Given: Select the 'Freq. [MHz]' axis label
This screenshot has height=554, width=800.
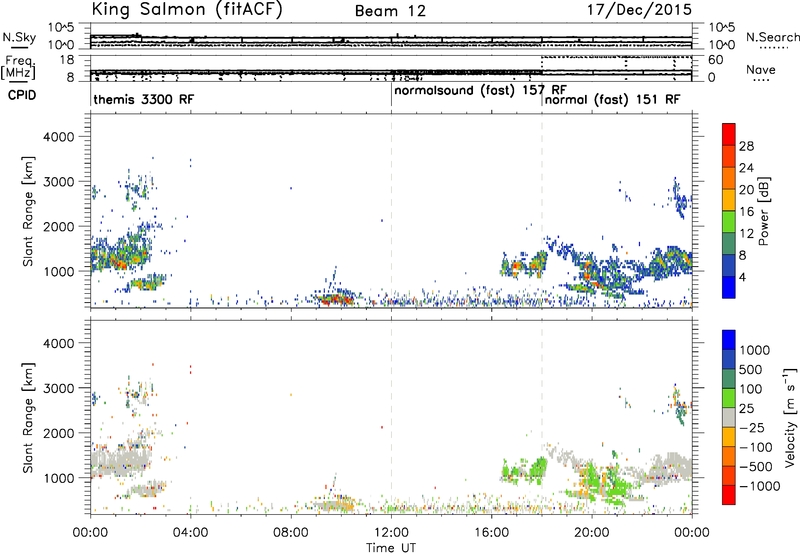Looking at the screenshot, I should (x=18, y=67).
